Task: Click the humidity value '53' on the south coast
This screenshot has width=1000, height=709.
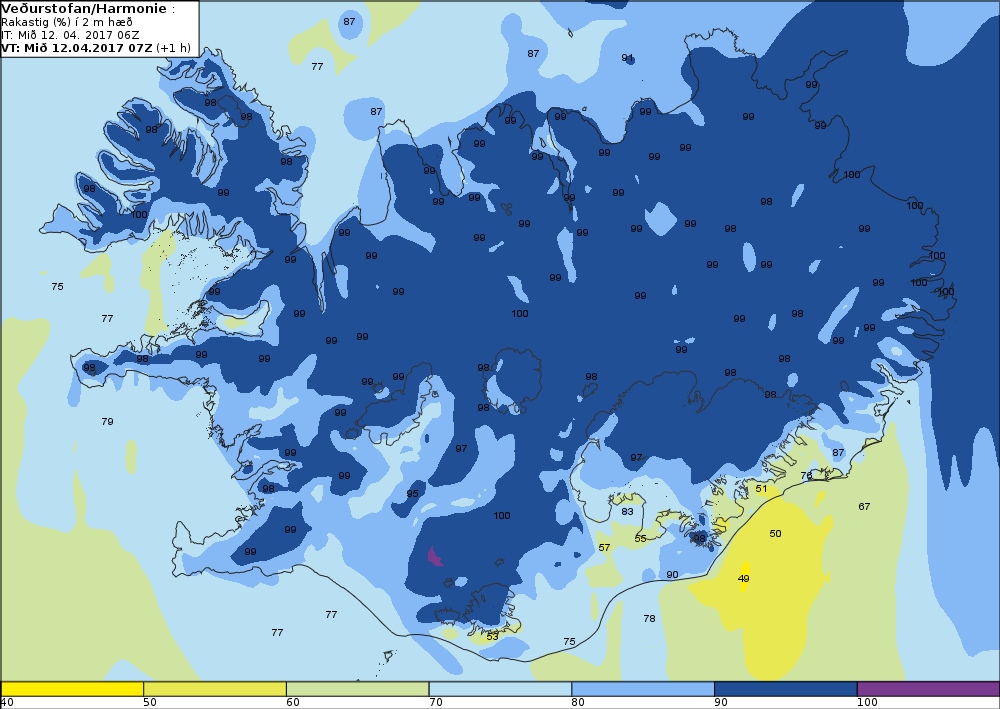Action: [x=492, y=637]
